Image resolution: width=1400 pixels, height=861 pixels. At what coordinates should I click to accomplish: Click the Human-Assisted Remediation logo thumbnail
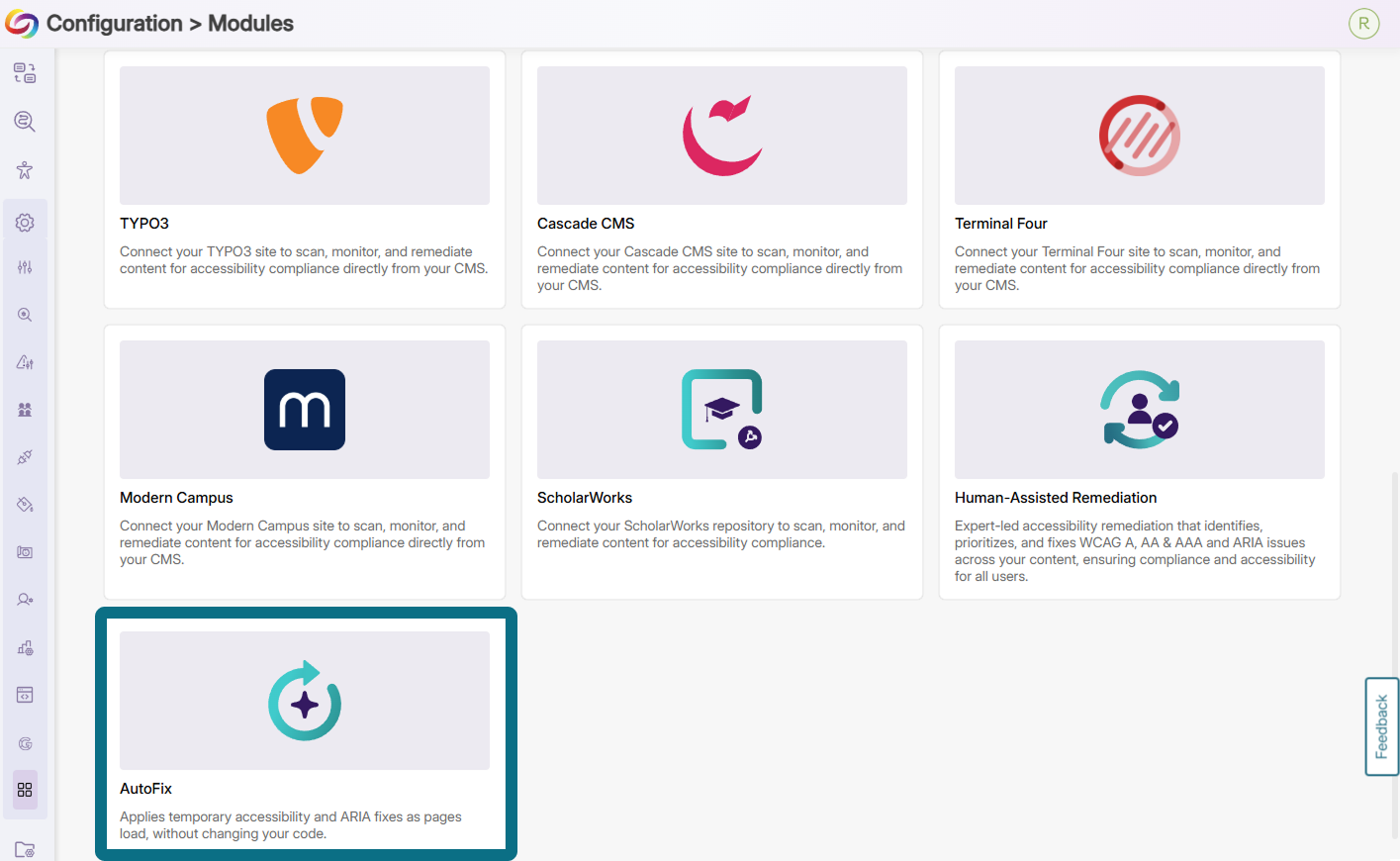[x=1140, y=410]
